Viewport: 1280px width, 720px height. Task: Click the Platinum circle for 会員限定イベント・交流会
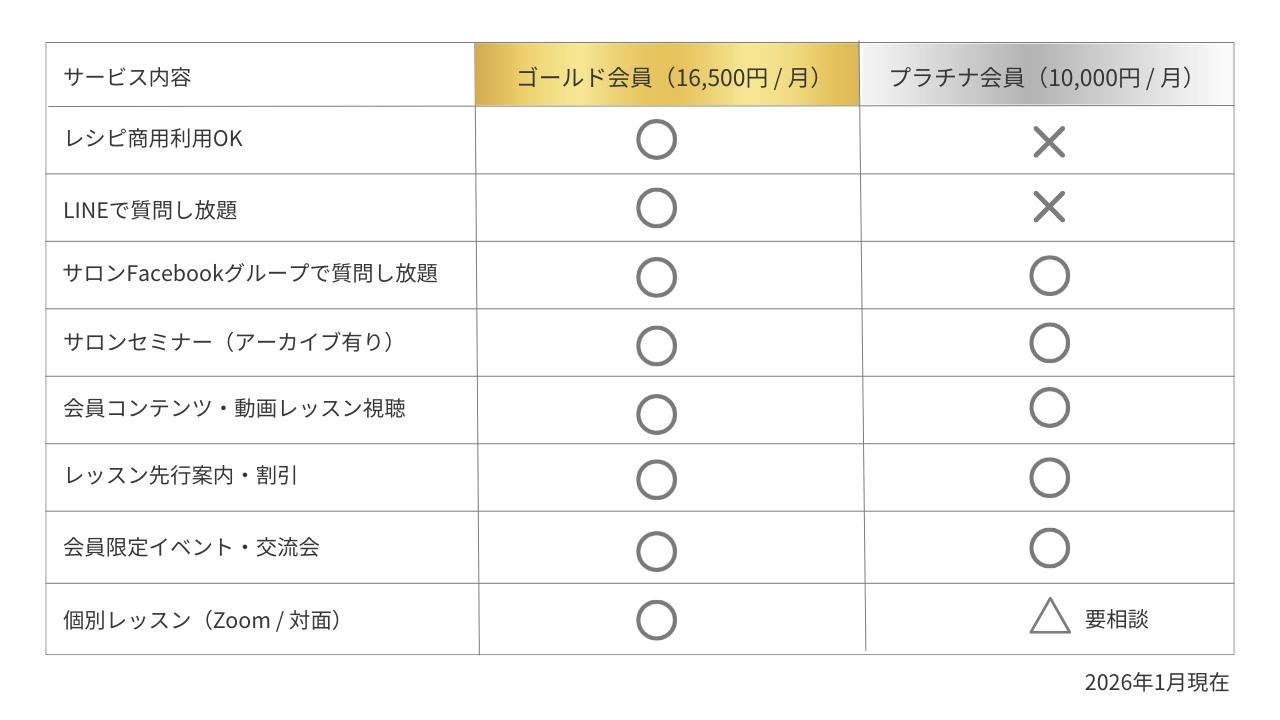1049,547
